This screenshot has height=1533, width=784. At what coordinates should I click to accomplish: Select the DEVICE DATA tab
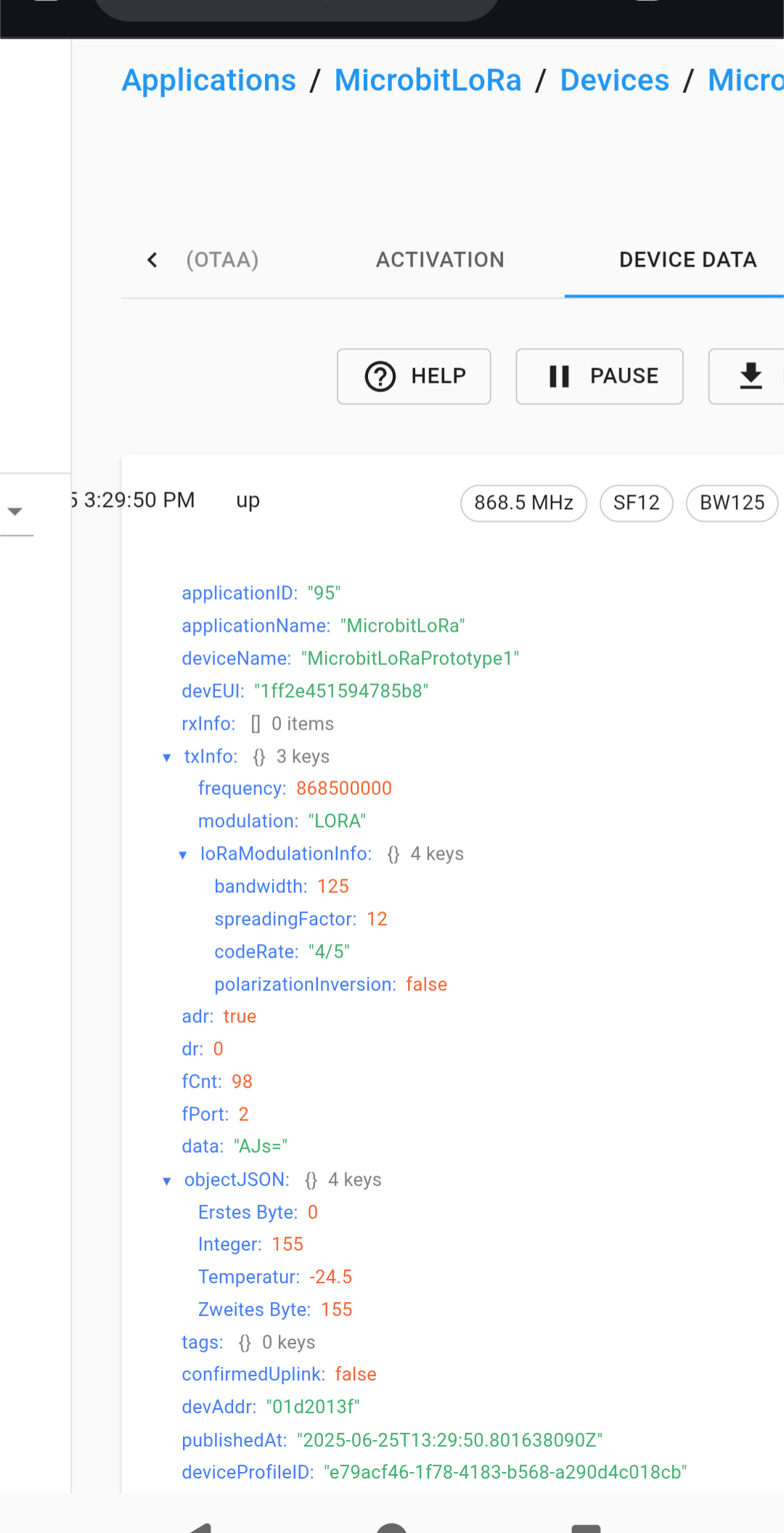coord(687,260)
